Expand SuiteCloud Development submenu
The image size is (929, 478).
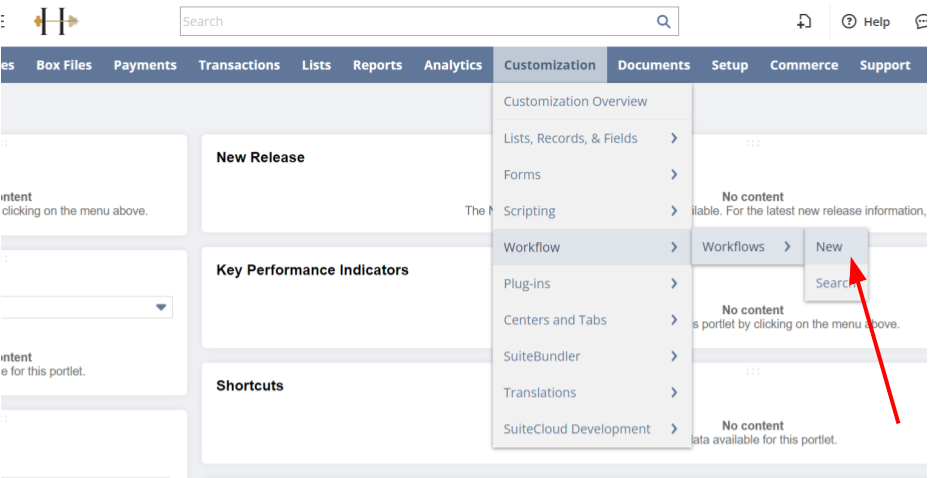(675, 429)
